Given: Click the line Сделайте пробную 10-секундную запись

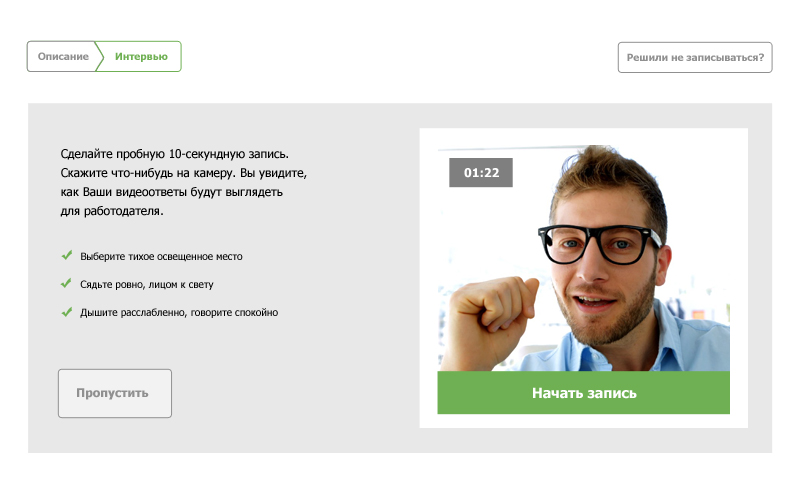Looking at the screenshot, I should (x=174, y=154).
